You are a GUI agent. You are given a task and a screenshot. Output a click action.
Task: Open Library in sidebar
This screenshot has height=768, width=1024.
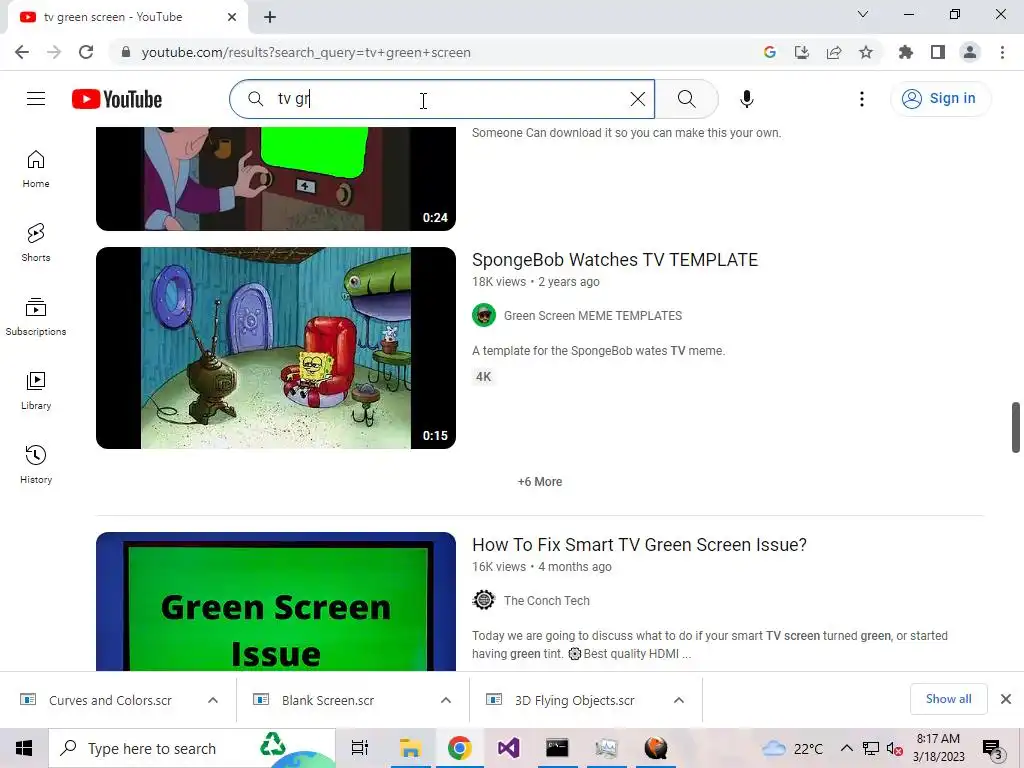[36, 391]
